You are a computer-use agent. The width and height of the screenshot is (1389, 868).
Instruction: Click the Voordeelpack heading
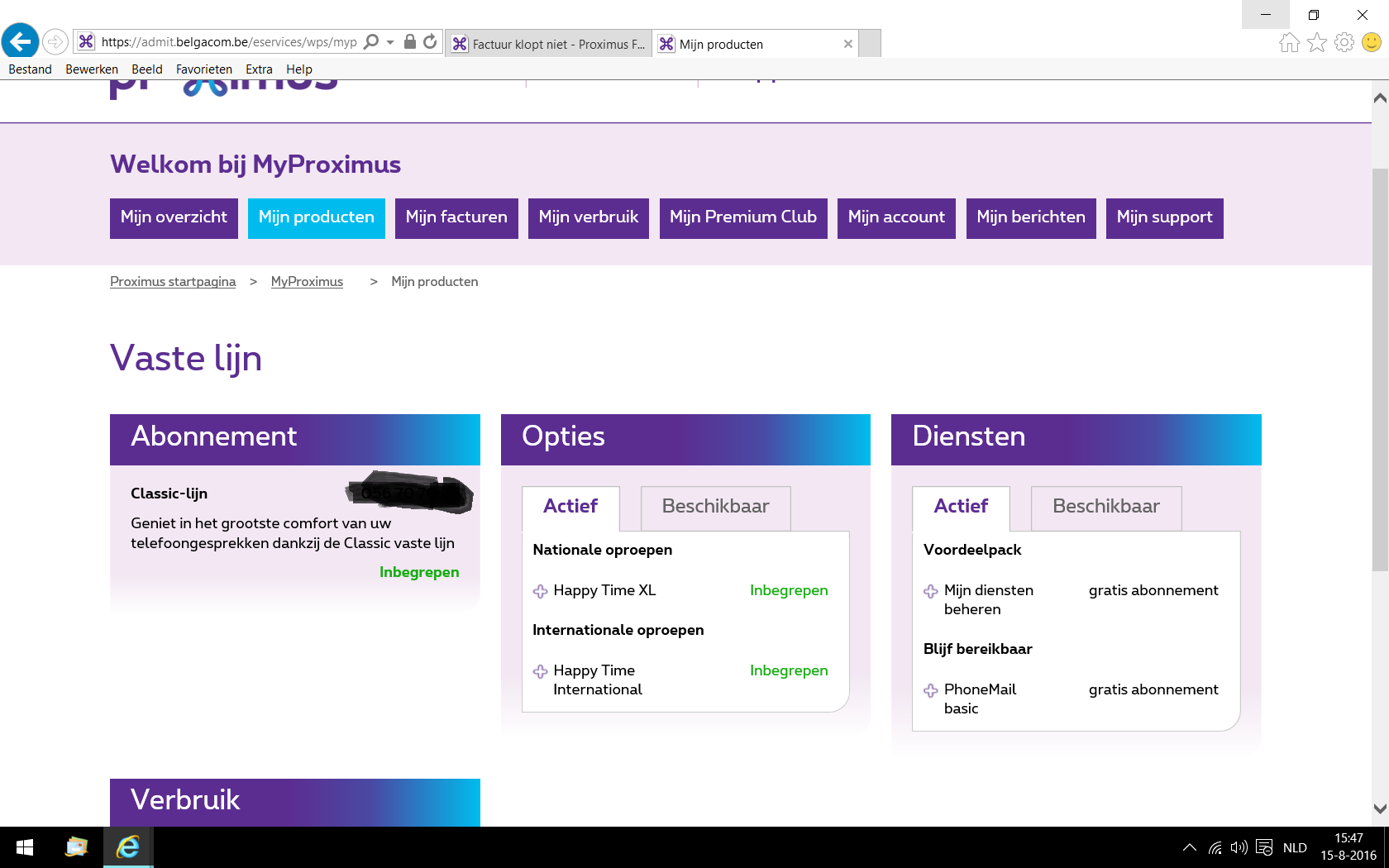972,550
